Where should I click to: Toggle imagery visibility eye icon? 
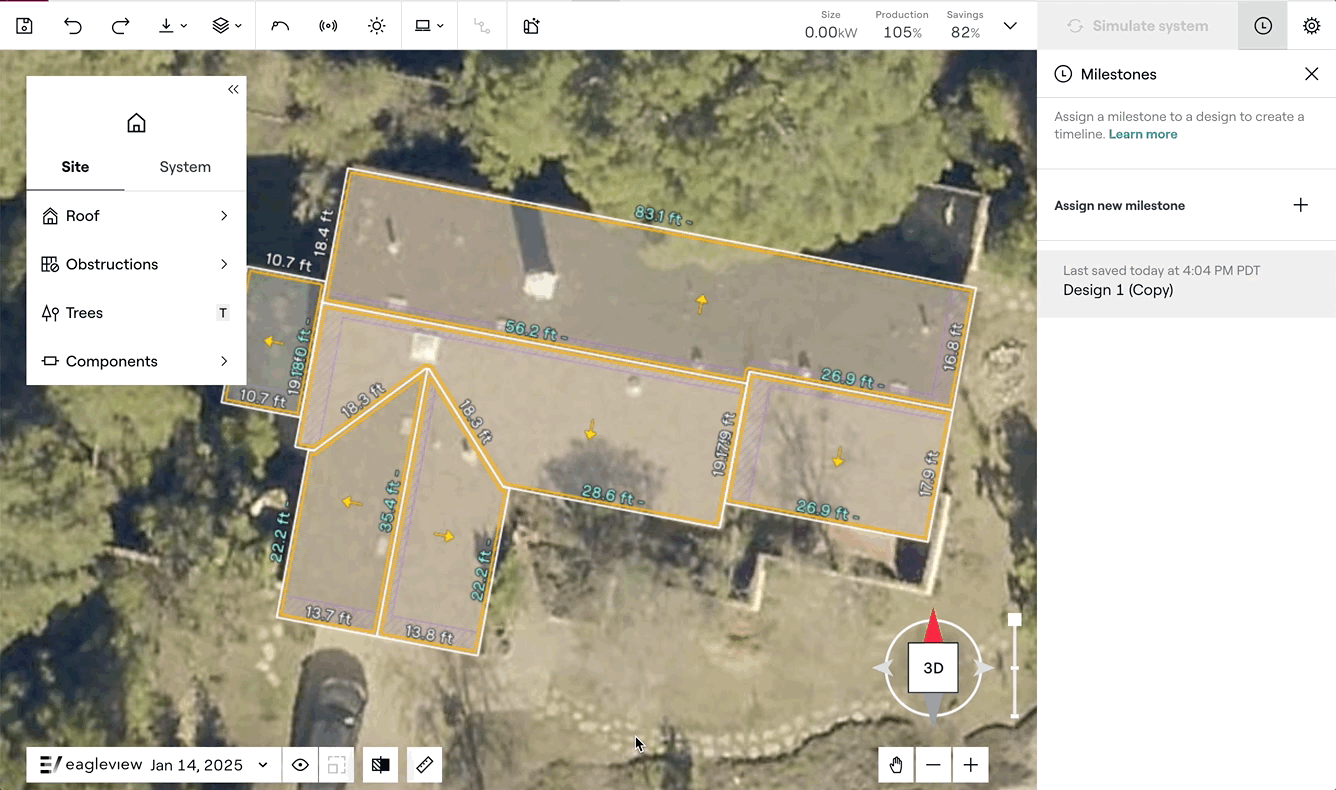tap(300, 765)
